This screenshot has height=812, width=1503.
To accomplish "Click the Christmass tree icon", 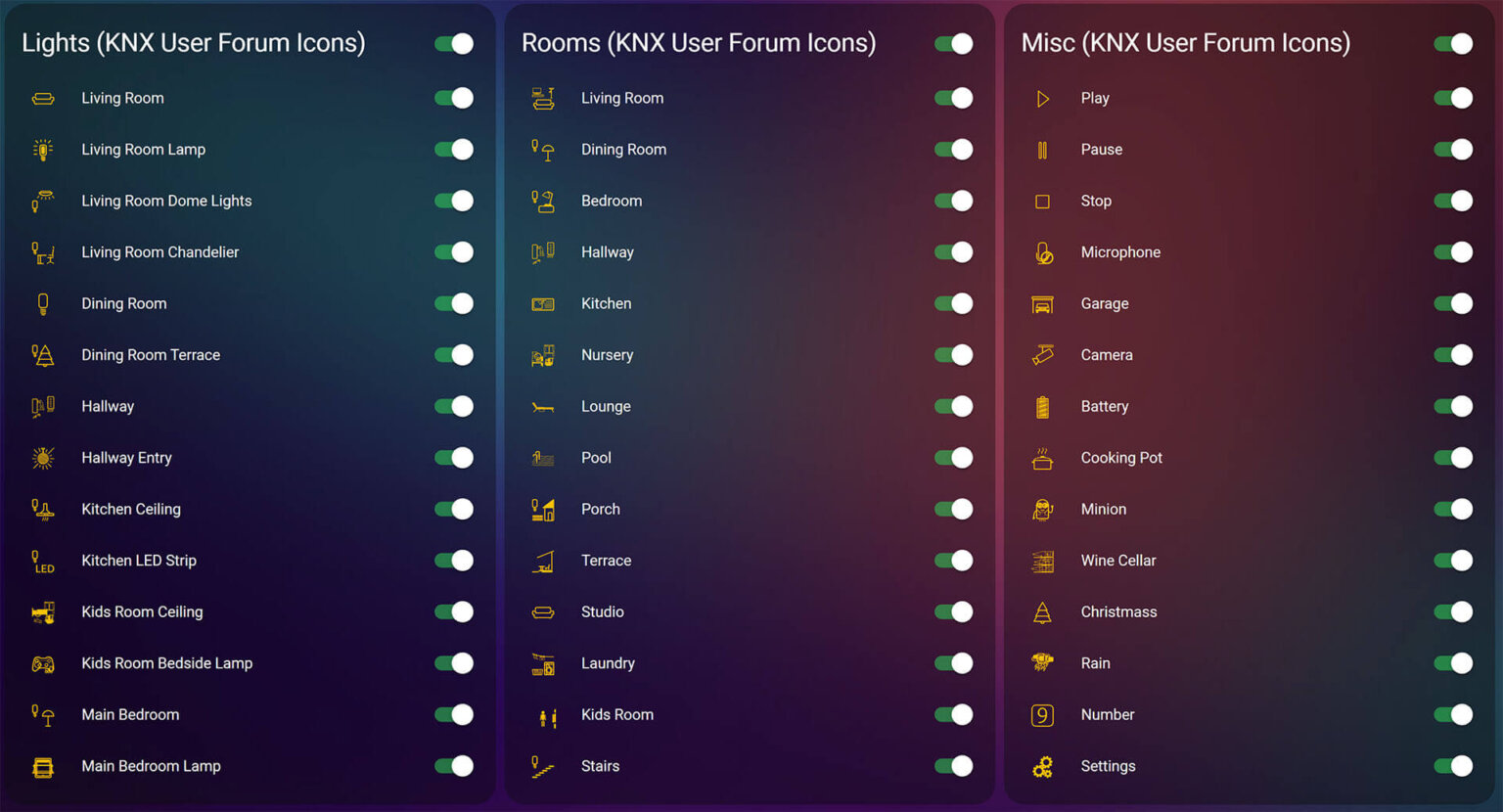I will [1041, 611].
